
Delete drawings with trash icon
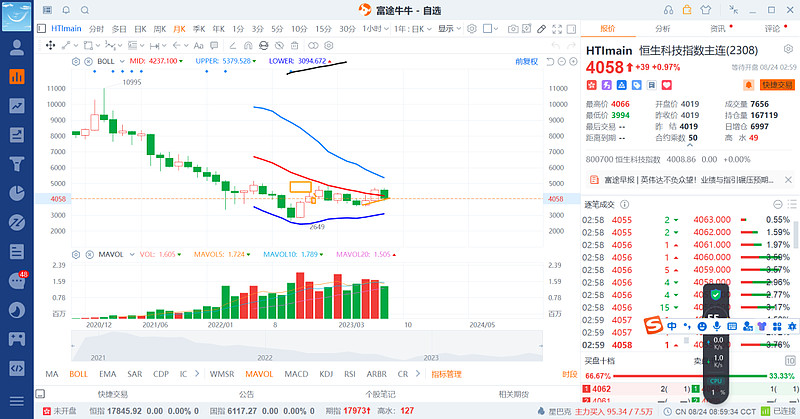click(x=294, y=45)
